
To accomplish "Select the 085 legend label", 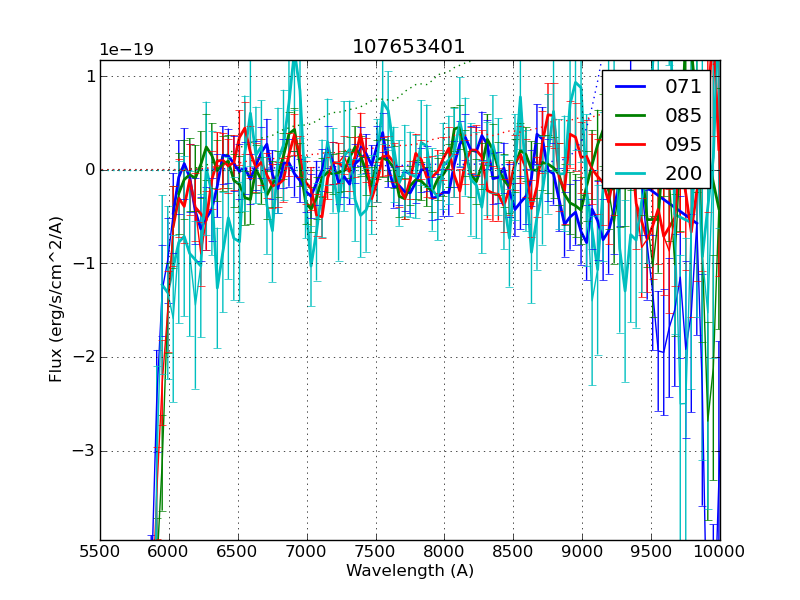I will pyautogui.click(x=684, y=115).
